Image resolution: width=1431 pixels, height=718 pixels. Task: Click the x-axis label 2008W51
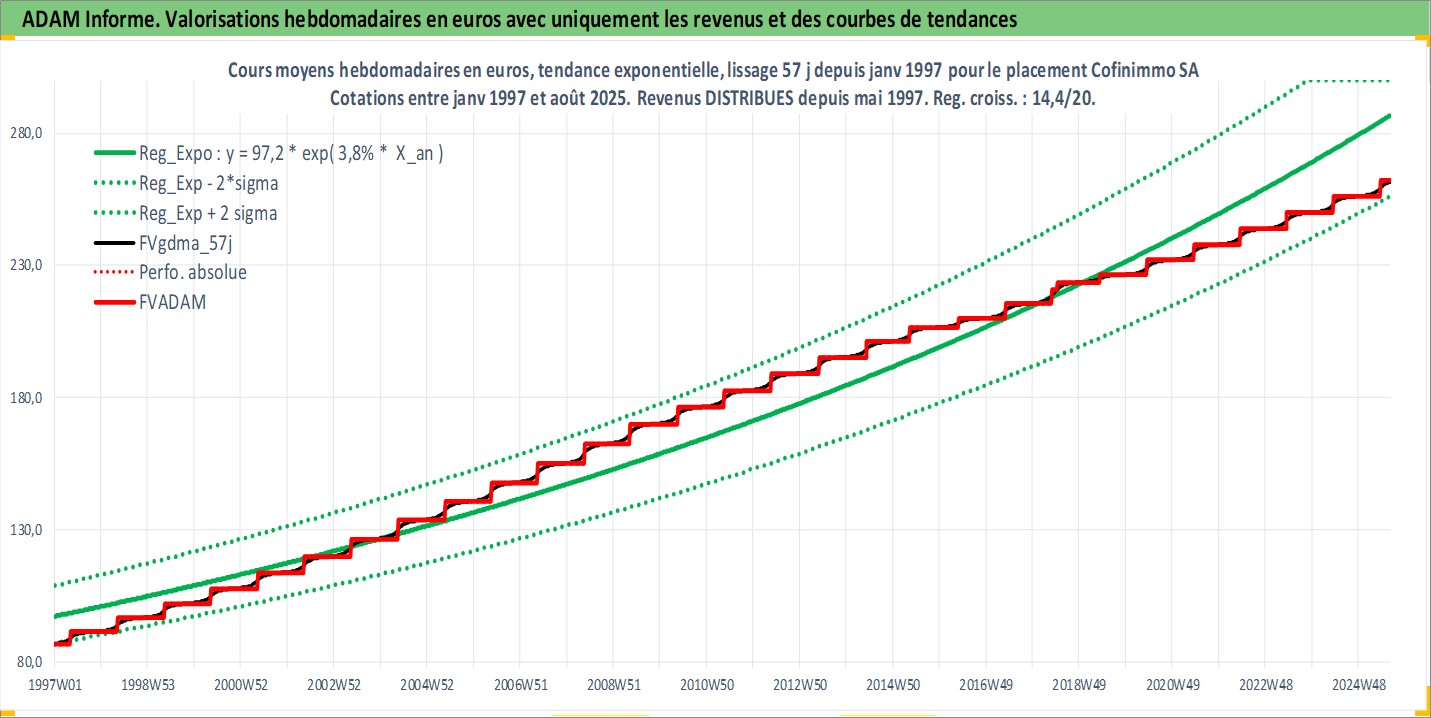point(612,684)
